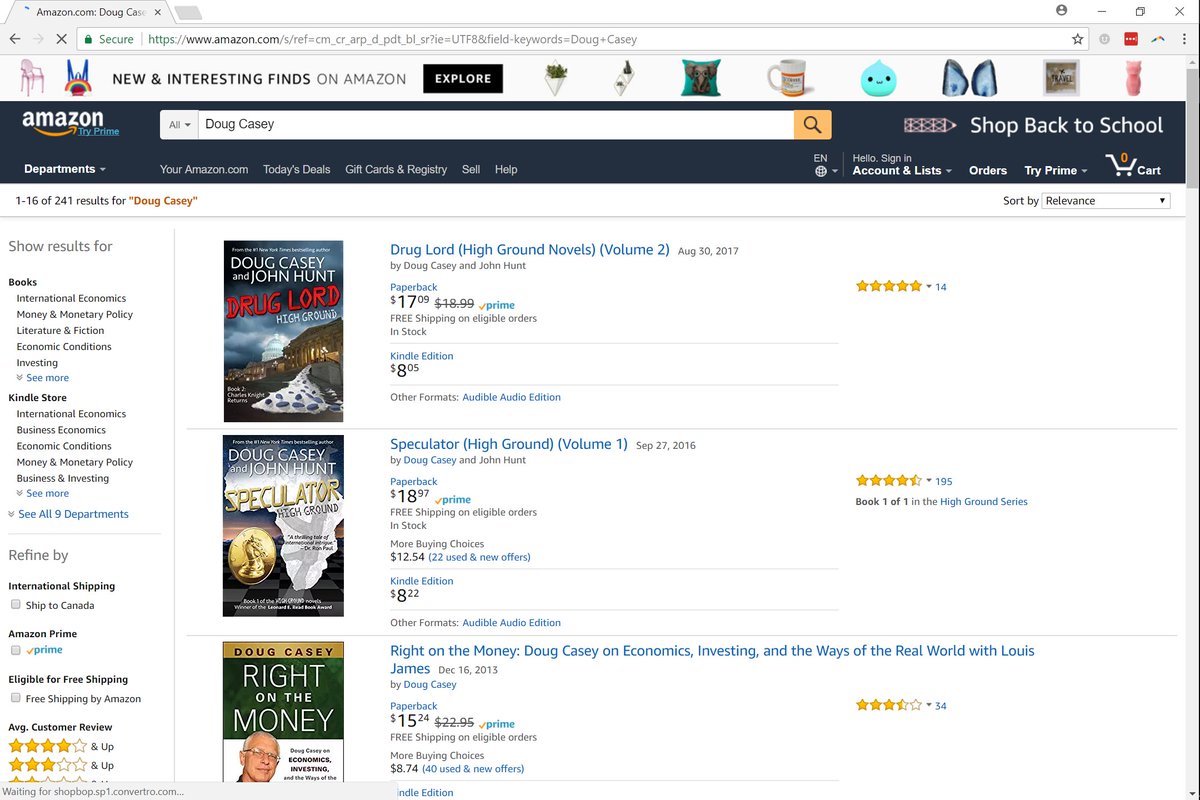This screenshot has height=800, width=1200.
Task: Click the pink chair product in banner
Action: (x=31, y=77)
